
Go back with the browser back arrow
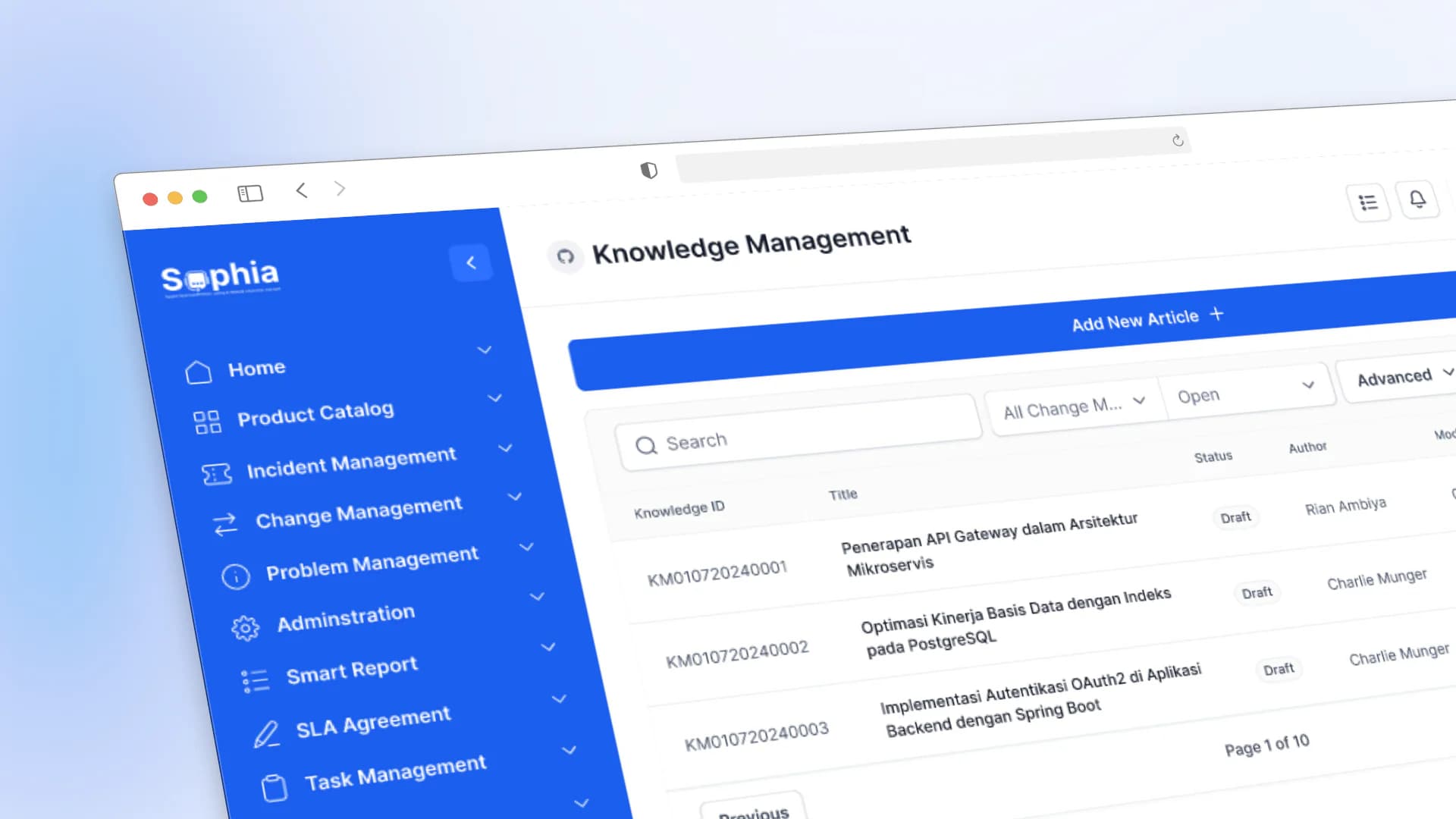[301, 190]
